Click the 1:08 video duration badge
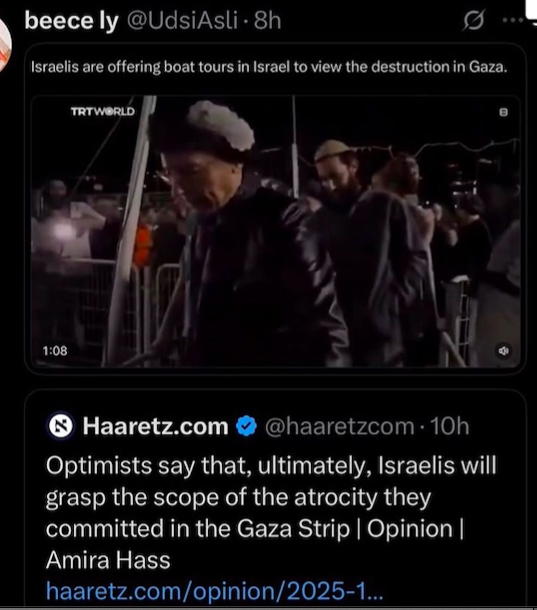This screenshot has width=537, height=610. 55,351
